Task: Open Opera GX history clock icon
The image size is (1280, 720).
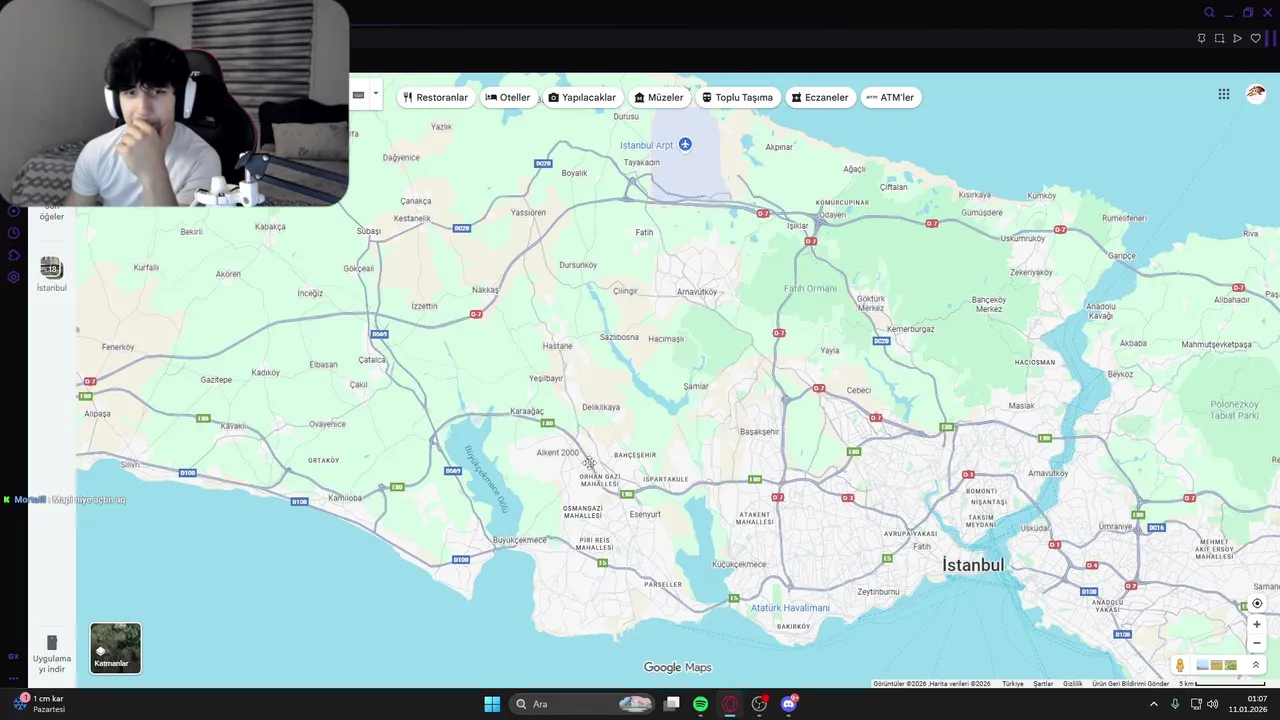Action: [x=14, y=233]
